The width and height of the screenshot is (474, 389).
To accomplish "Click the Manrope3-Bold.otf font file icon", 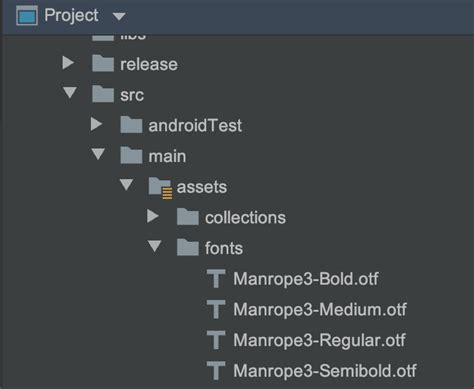I will point(216,279).
